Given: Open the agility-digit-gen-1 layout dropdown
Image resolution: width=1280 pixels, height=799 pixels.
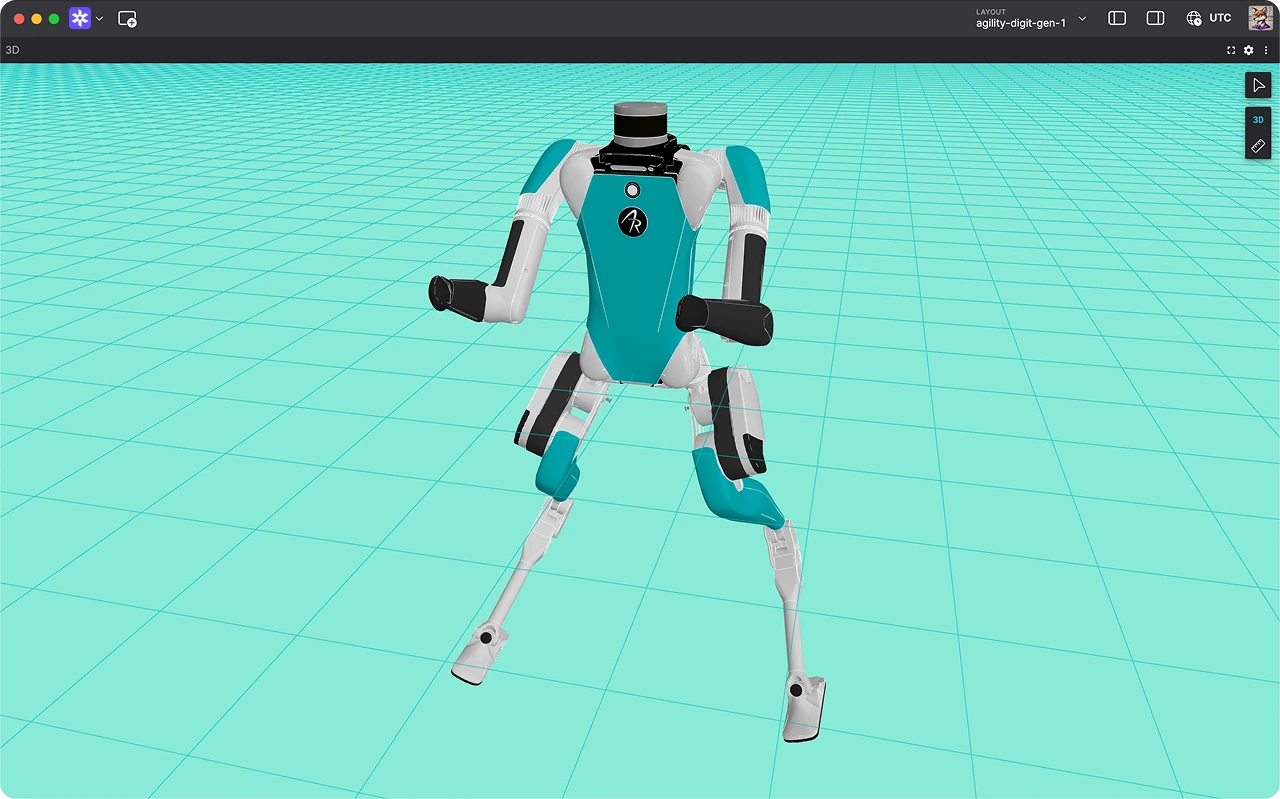Looking at the screenshot, I should pyautogui.click(x=1081, y=18).
